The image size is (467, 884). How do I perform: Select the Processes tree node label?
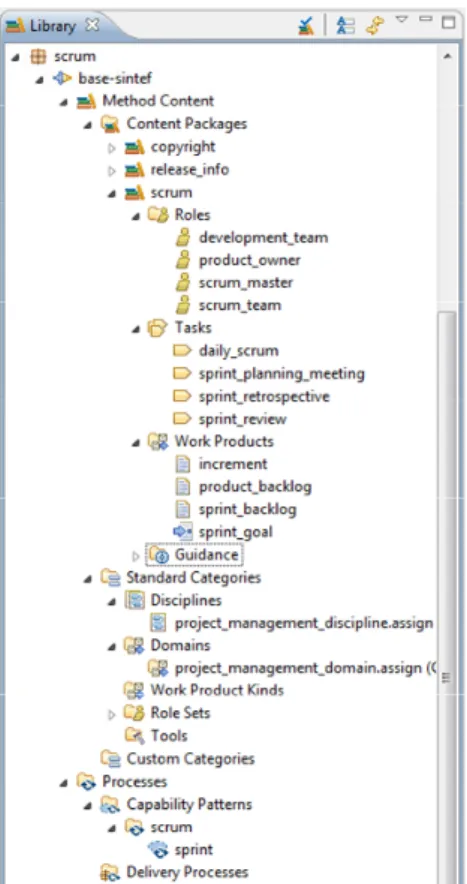coord(134,781)
